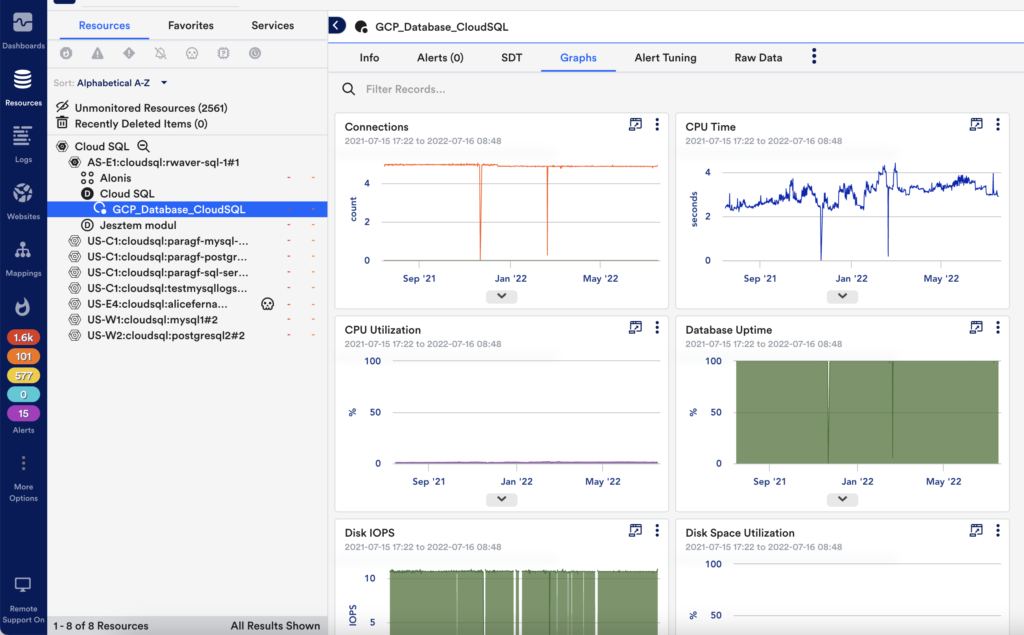Expand legend under CPU Utilization graph
The height and width of the screenshot is (635, 1024).
[x=502, y=499]
